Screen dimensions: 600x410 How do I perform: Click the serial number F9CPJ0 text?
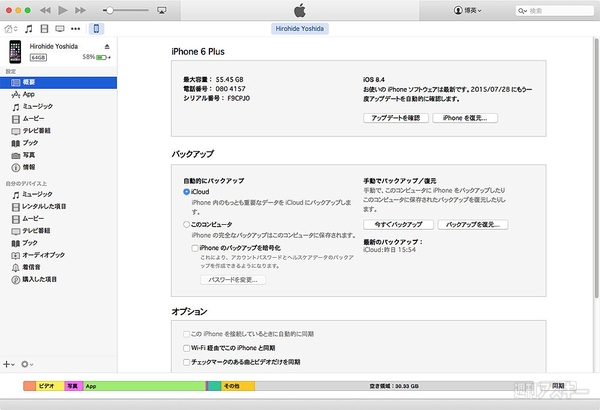pos(238,98)
